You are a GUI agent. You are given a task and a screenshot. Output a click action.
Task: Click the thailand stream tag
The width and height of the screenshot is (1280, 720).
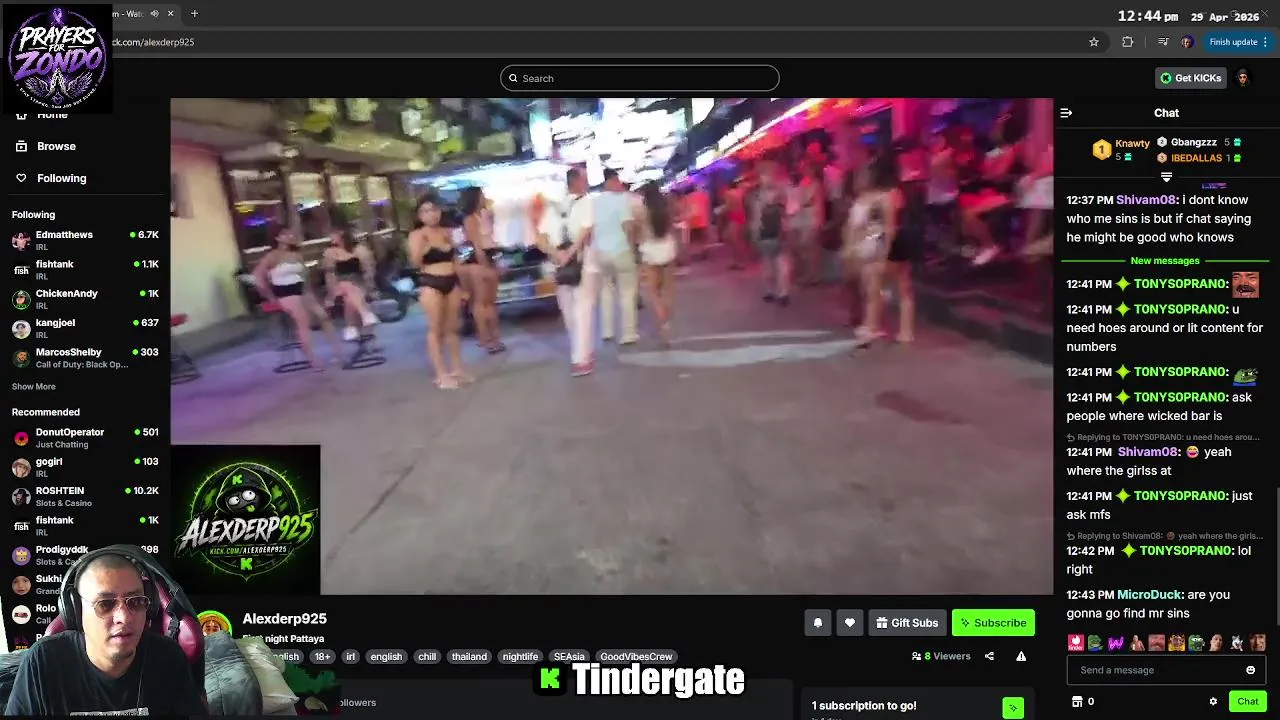(469, 657)
